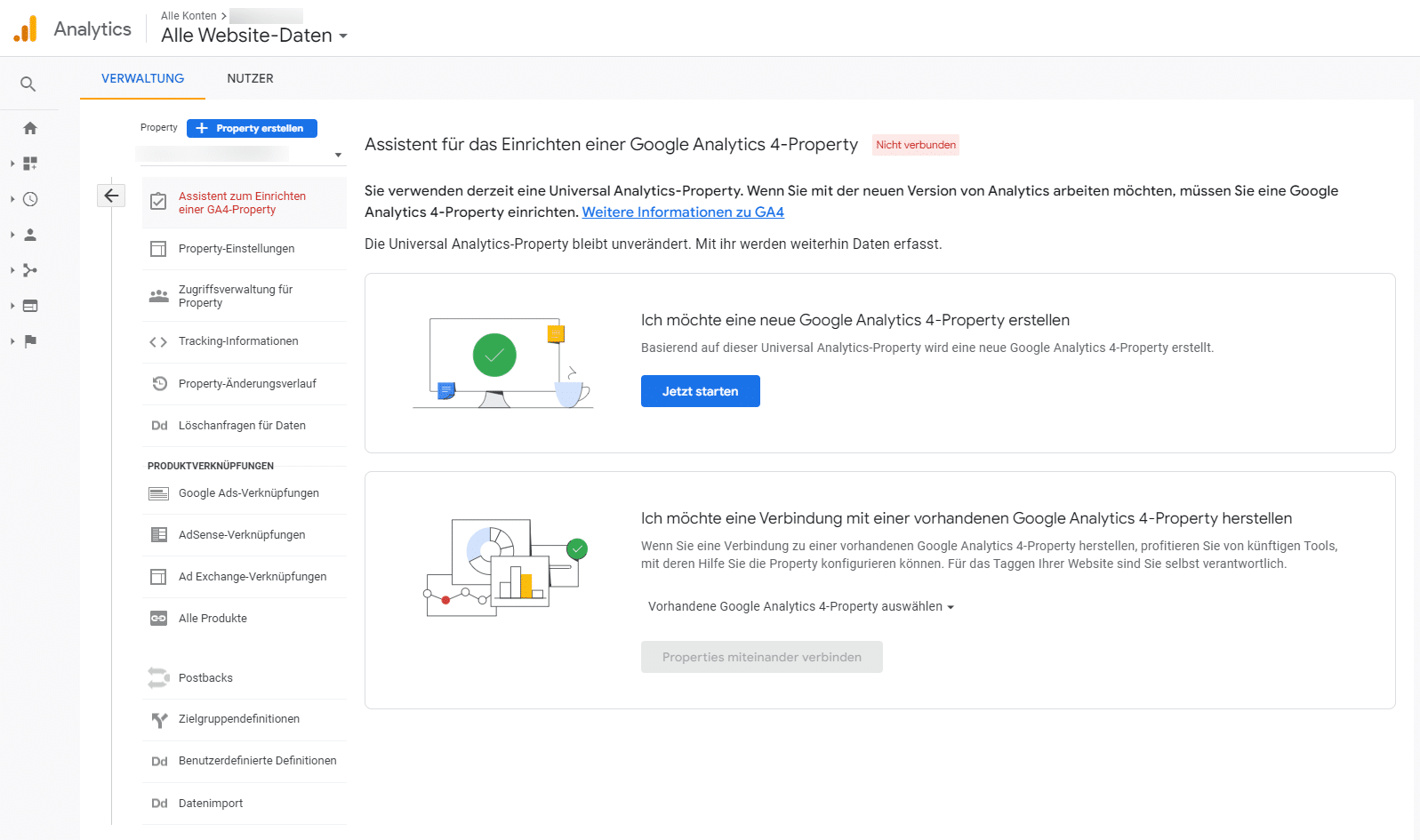Open Vorhandene Google Analytics 4-Property auswählen dropdown
Screen dimensions: 1420x840
pos(801,606)
